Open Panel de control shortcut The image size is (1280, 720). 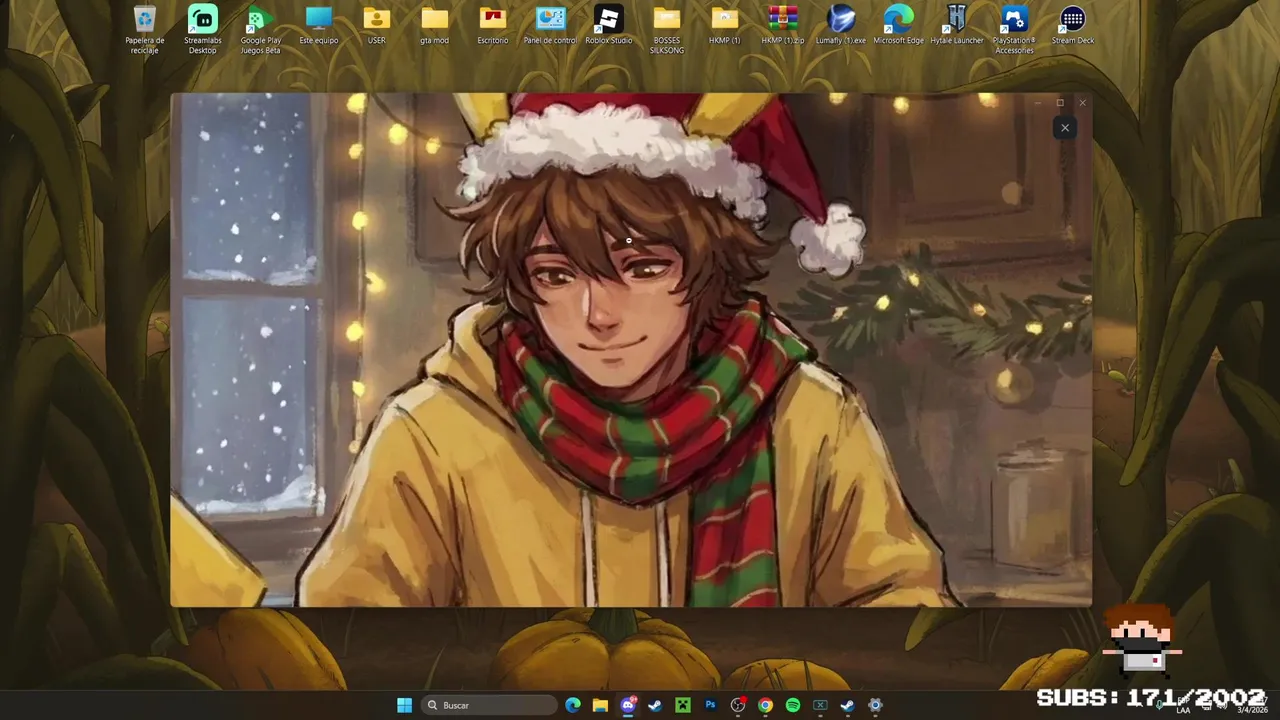tap(550, 26)
